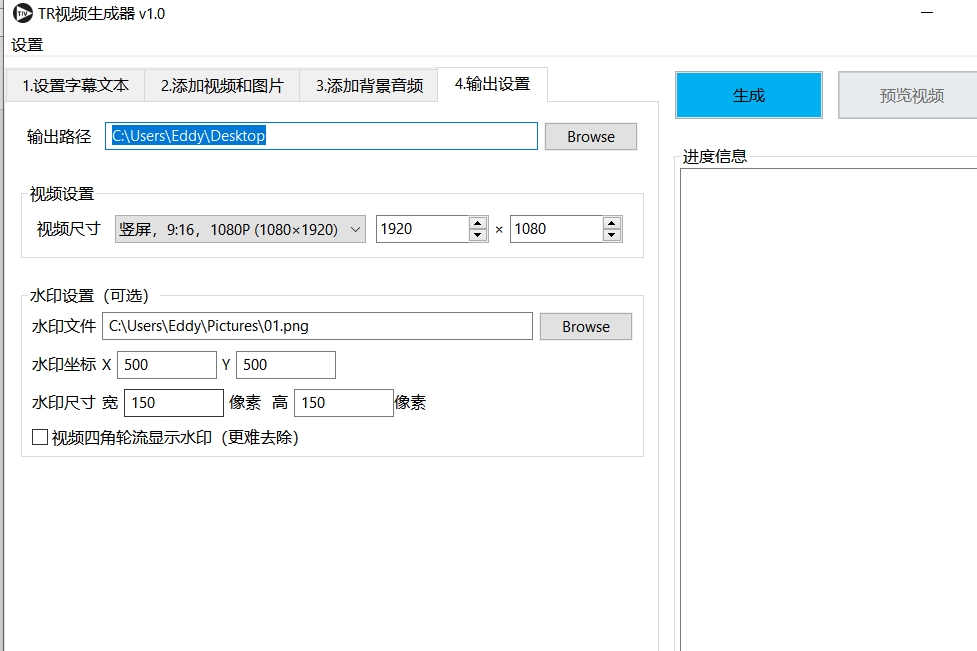Decrease video width with down arrow

click(478, 235)
